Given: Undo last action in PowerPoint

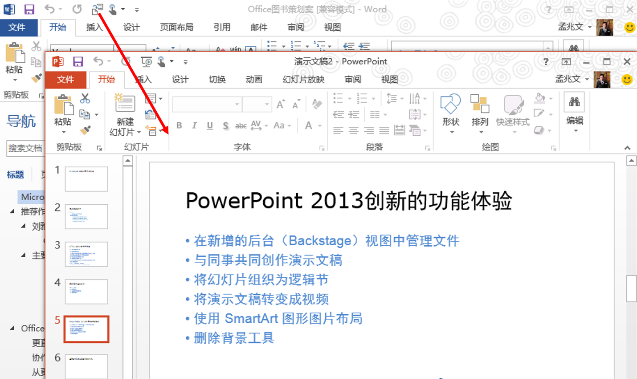Looking at the screenshot, I should pyautogui.click(x=98, y=61).
